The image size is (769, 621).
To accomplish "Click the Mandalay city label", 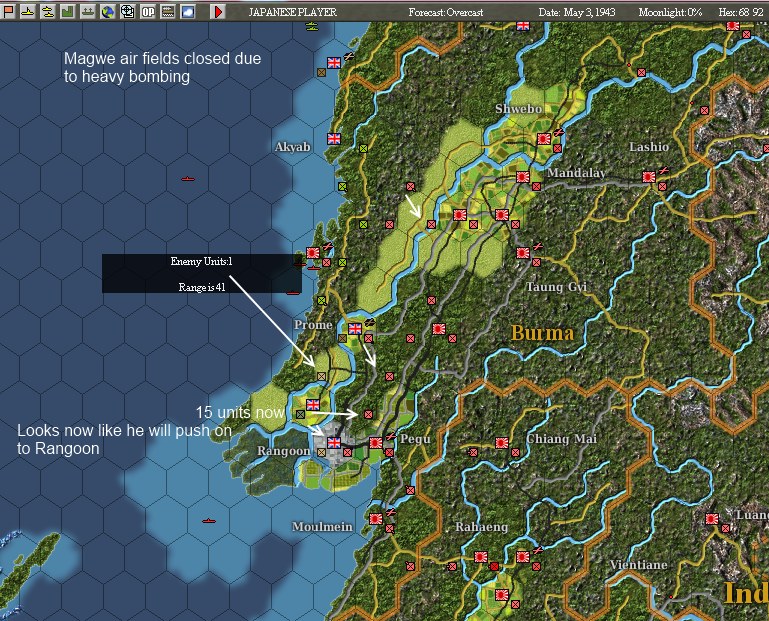I will click(576, 173).
